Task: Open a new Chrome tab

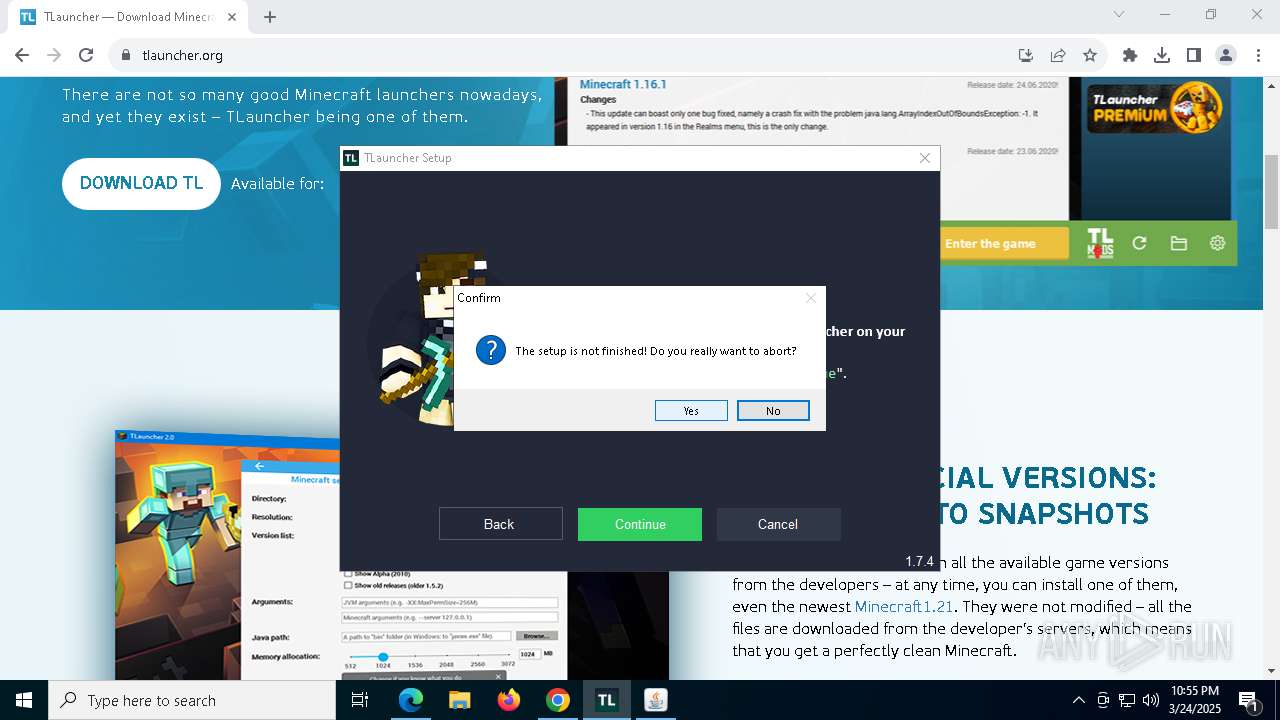Action: pos(270,17)
